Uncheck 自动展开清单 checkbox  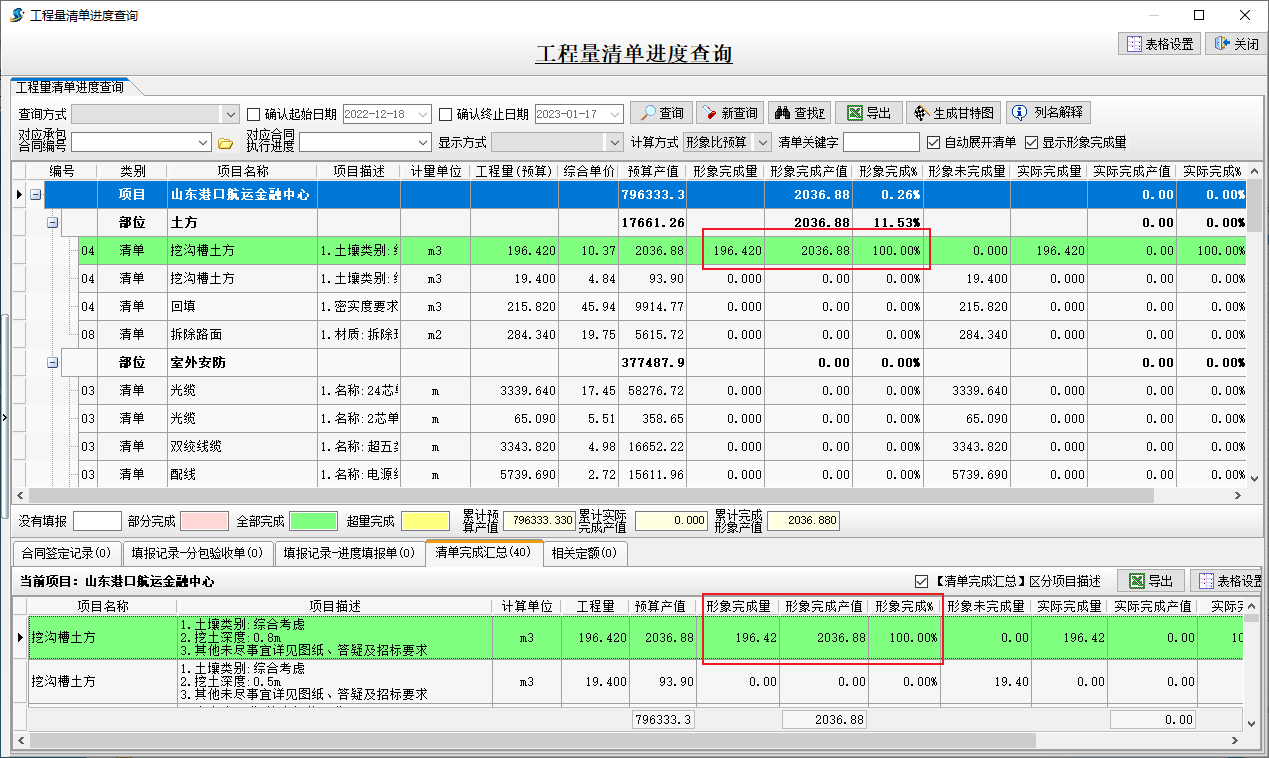934,142
